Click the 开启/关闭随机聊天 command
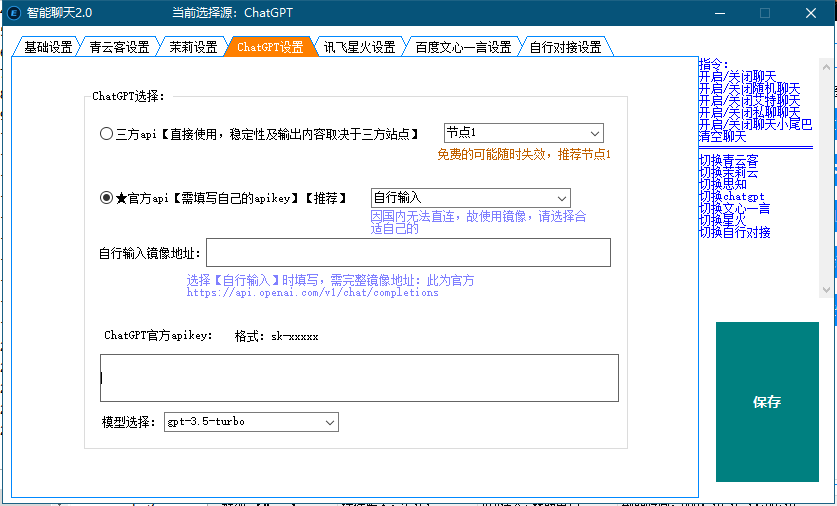 pyautogui.click(x=749, y=88)
